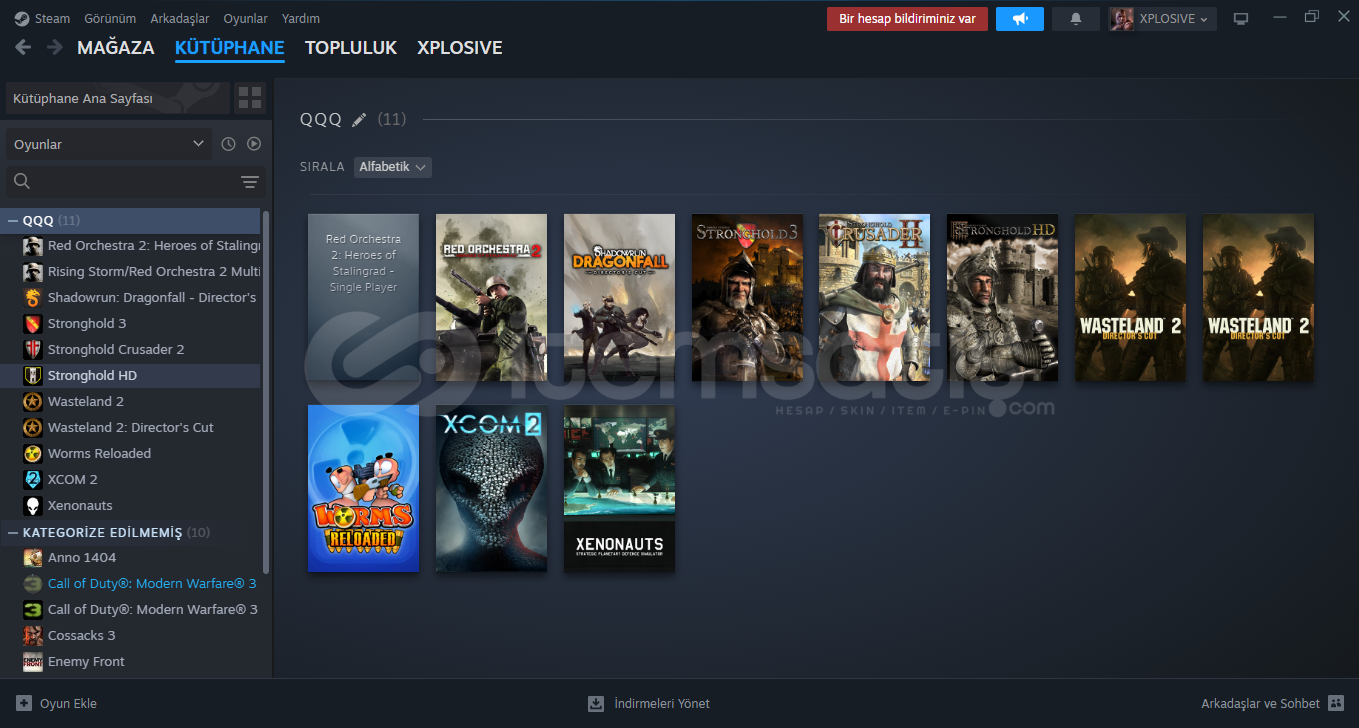1359x728 pixels.
Task: Switch to the MAĞAZA tab
Action: click(116, 47)
